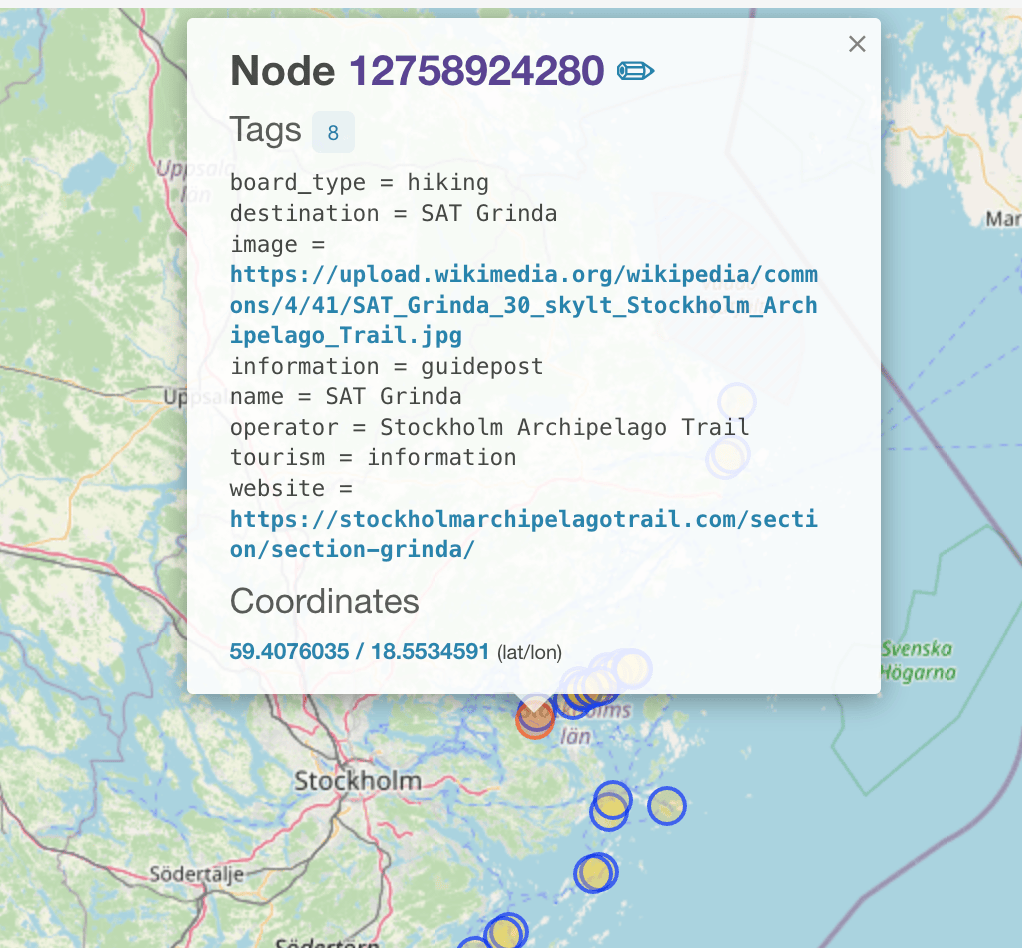Click the Södertälje label on the map
Screen dimensions: 1022x948
(x=197, y=874)
